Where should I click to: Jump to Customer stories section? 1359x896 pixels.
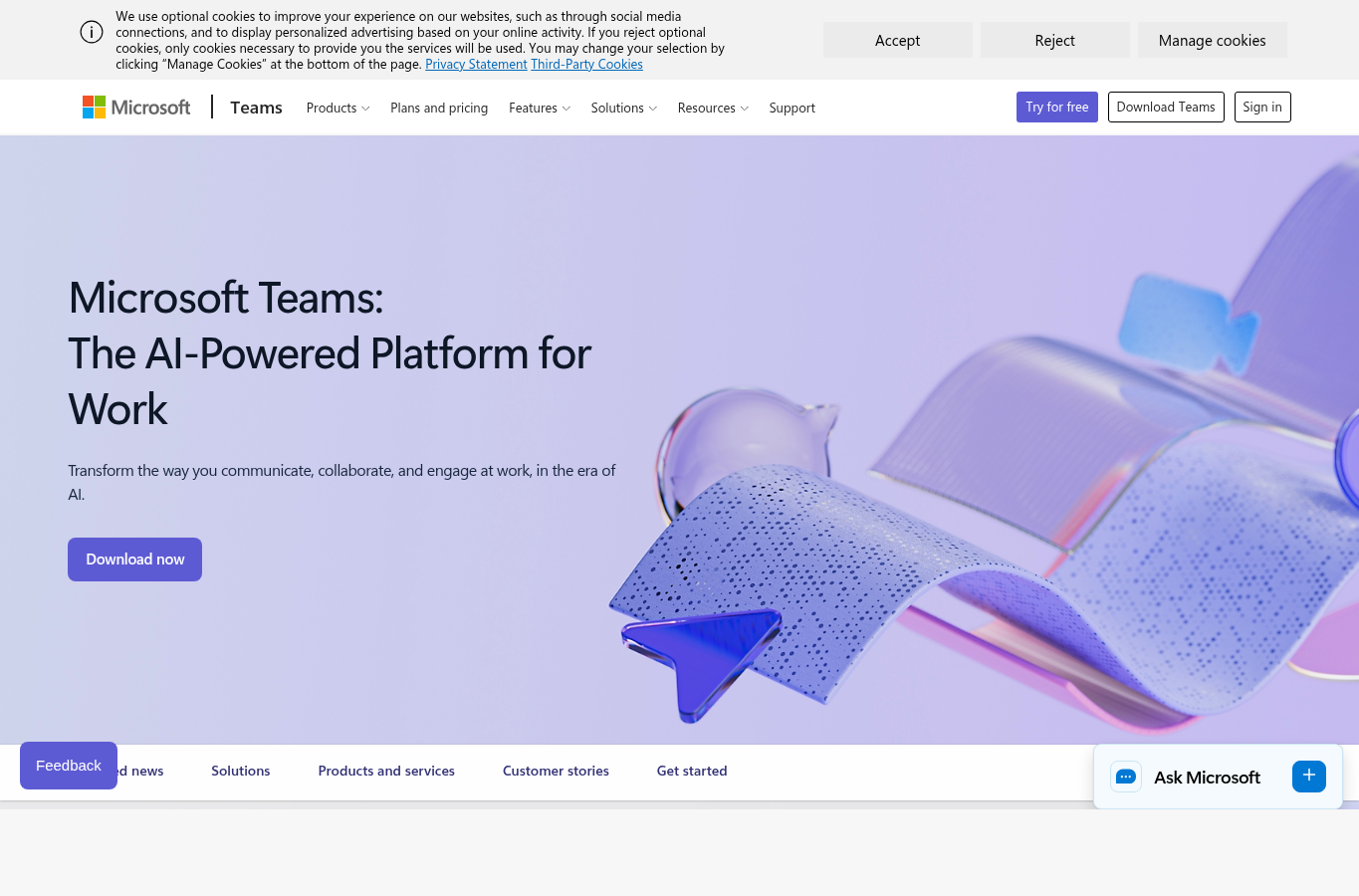point(556,771)
